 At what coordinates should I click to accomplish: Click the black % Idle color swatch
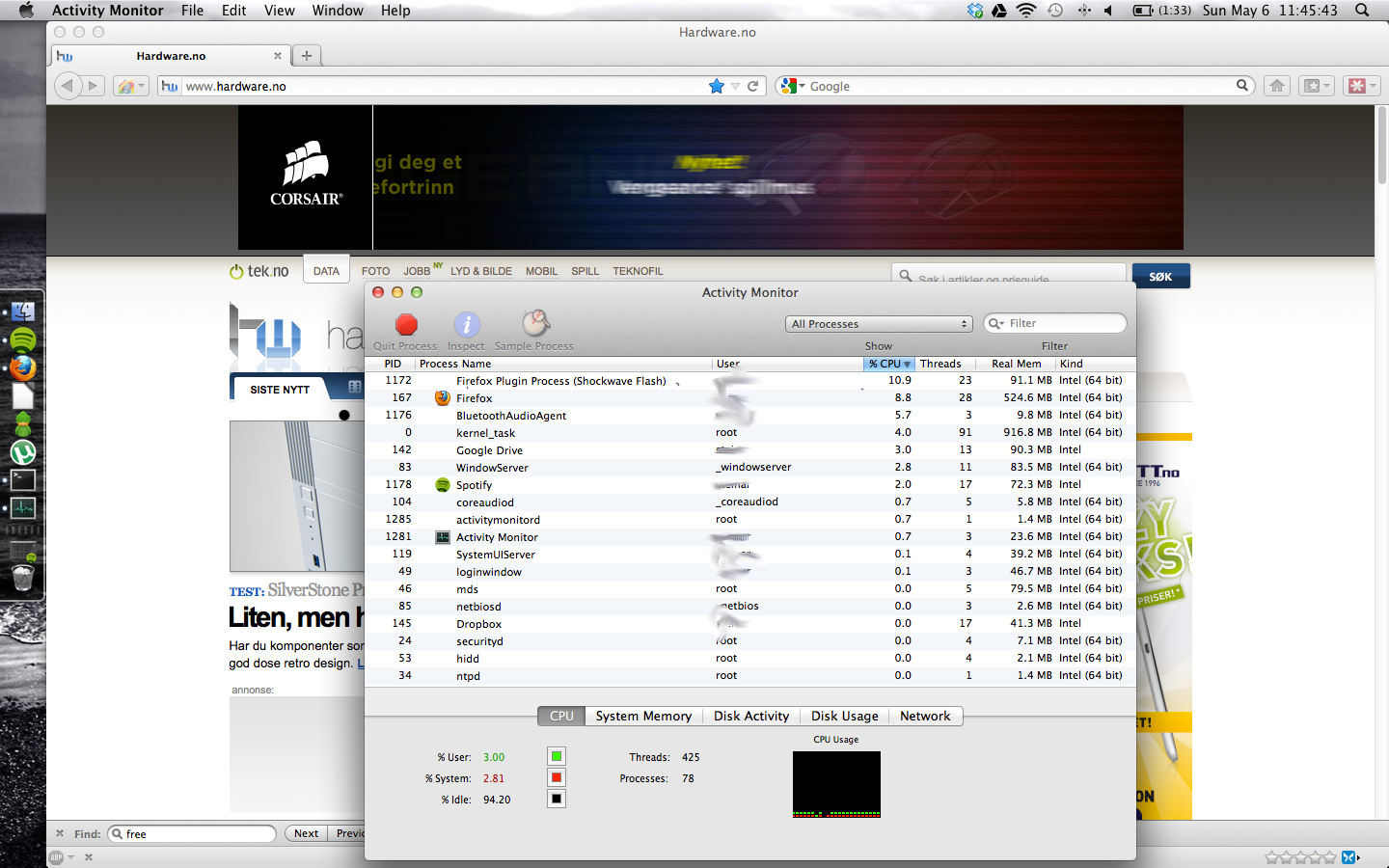[x=557, y=799]
